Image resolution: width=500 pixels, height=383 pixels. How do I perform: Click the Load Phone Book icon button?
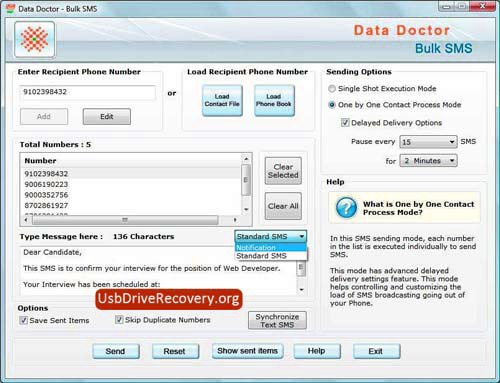pos(274,100)
